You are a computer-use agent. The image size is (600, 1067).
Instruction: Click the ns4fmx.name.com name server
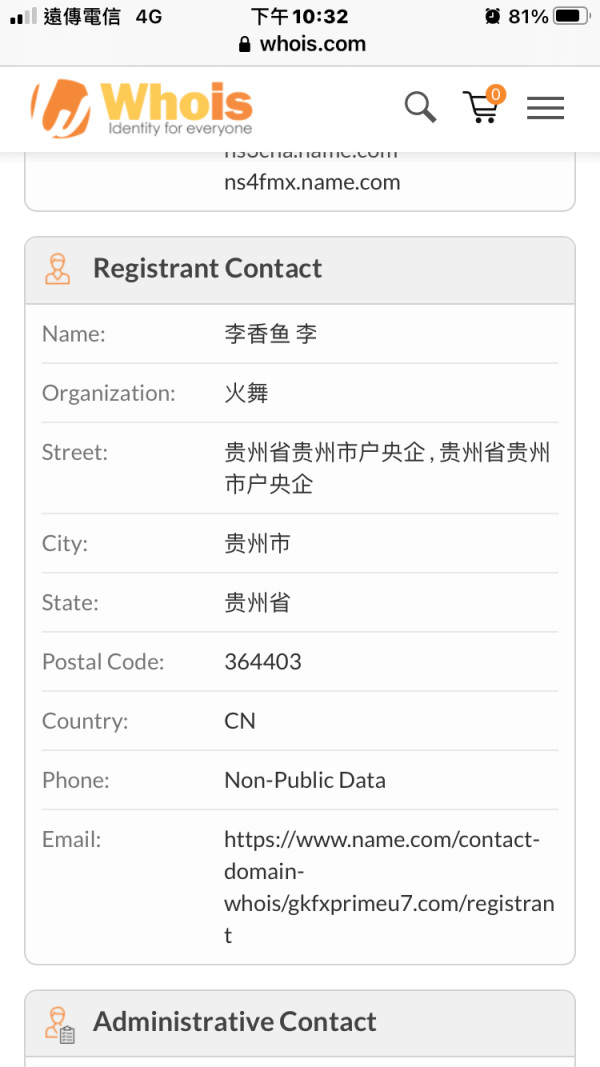(312, 182)
